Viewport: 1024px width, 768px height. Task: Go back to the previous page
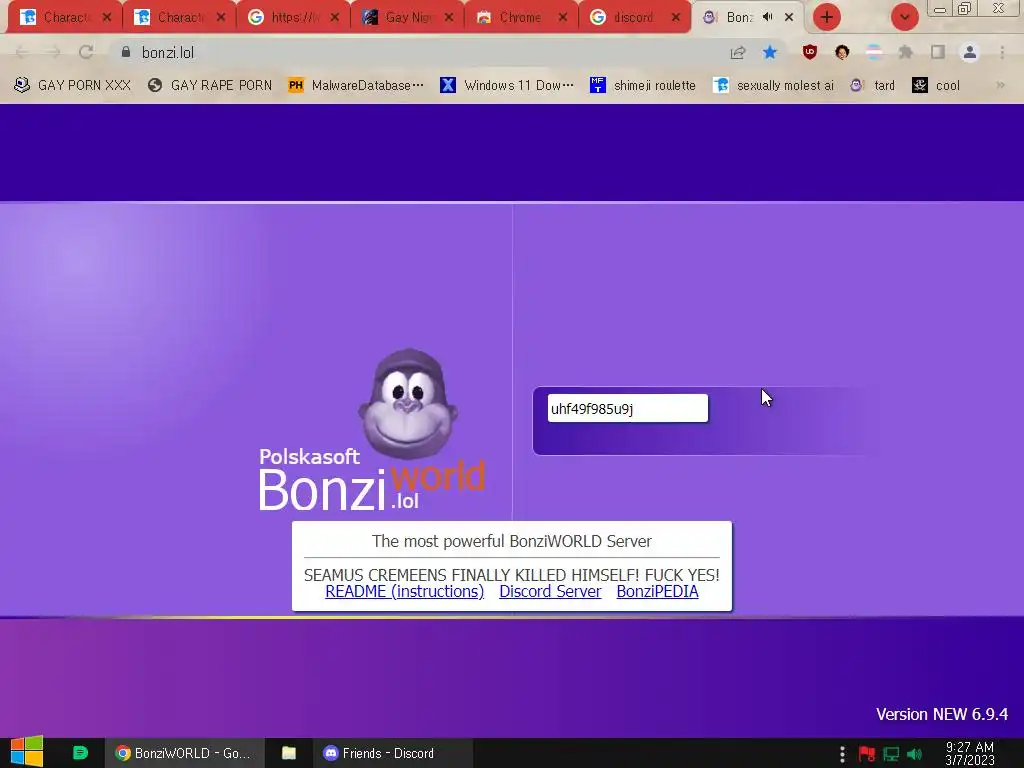22,52
